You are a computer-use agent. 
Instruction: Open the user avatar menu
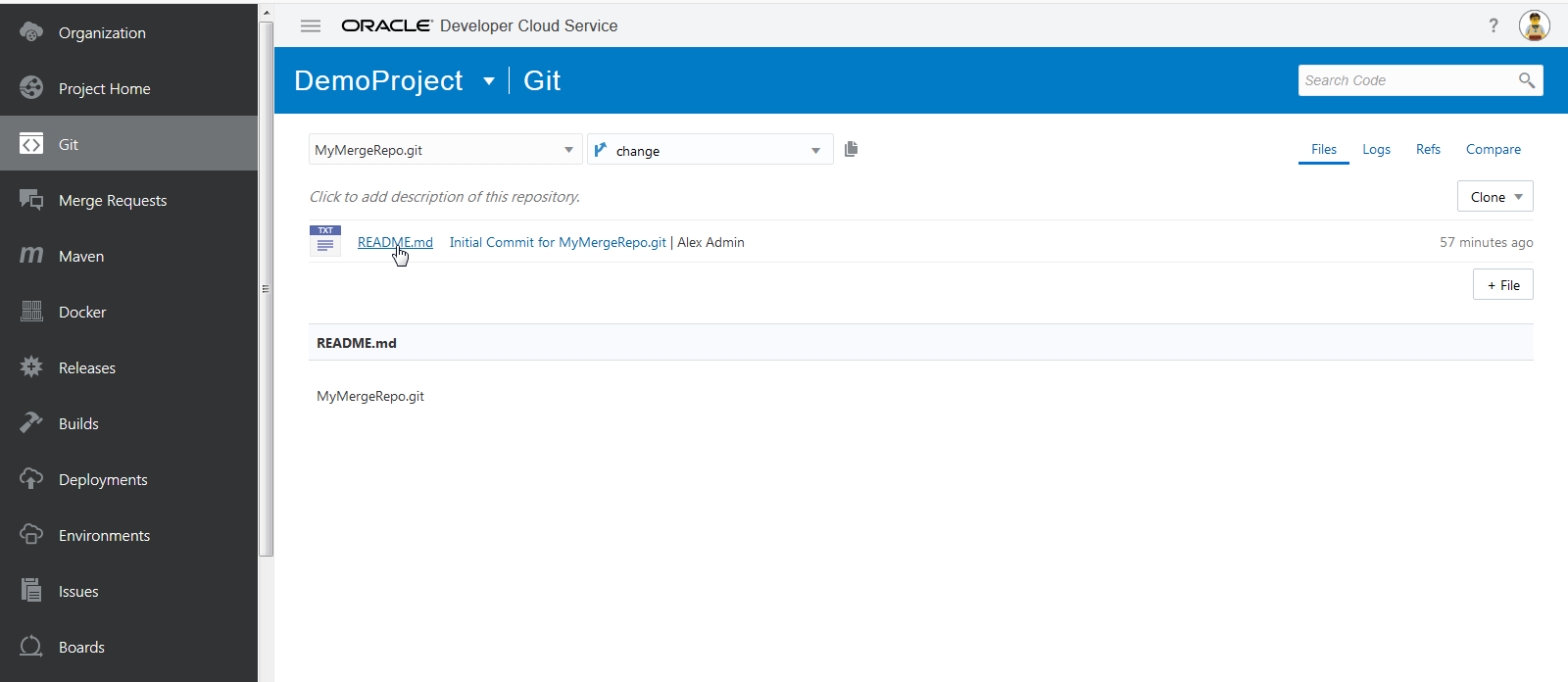pos(1535,25)
